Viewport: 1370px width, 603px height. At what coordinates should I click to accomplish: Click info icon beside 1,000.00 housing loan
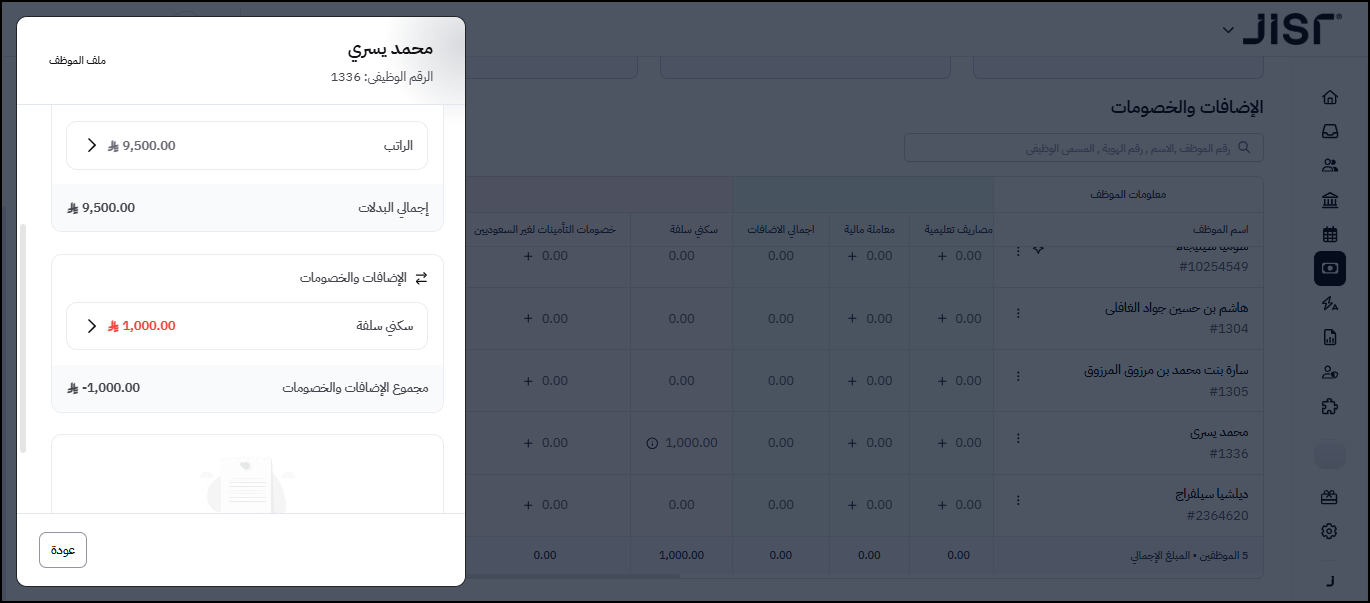pyautogui.click(x=652, y=443)
